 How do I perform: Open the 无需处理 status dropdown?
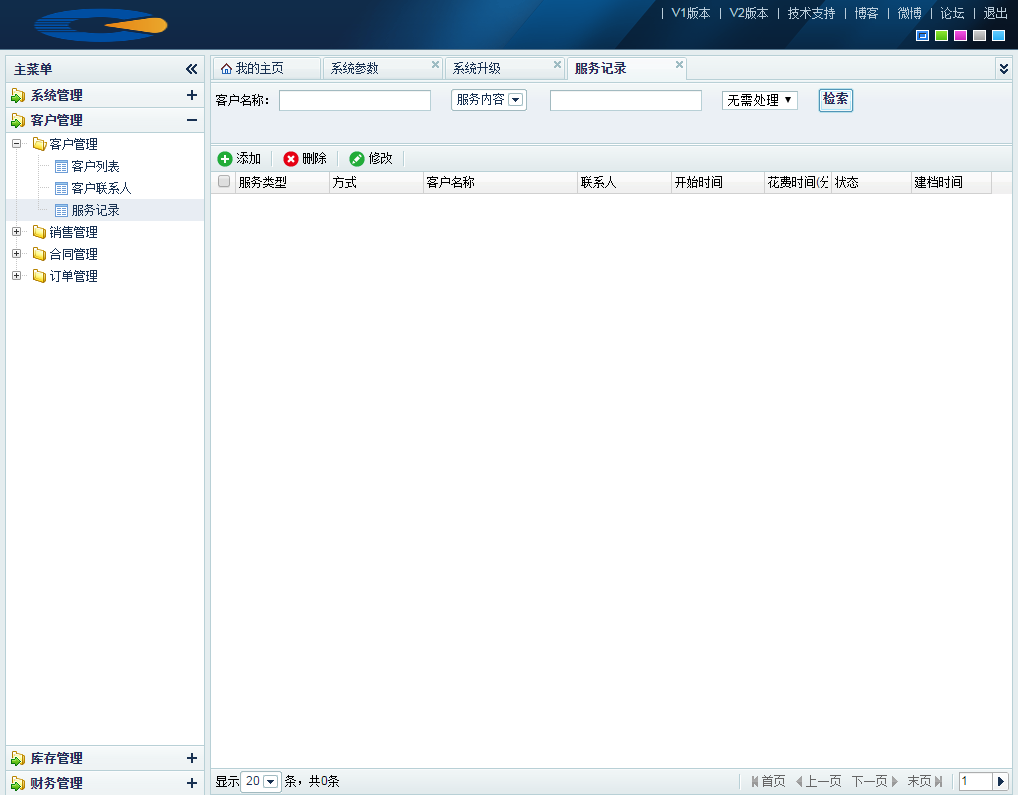pyautogui.click(x=760, y=100)
